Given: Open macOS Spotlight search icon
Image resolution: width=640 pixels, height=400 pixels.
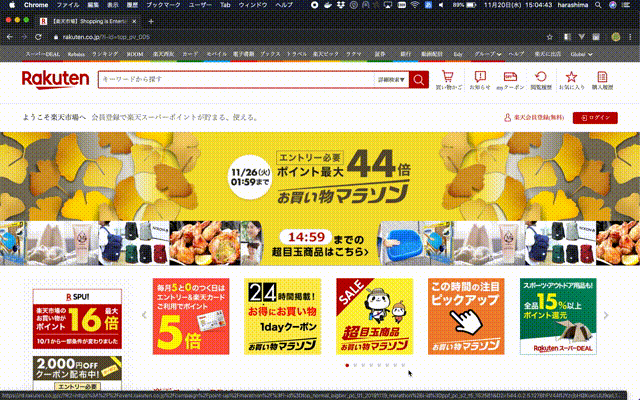Looking at the screenshot, I should click(x=598, y=5).
